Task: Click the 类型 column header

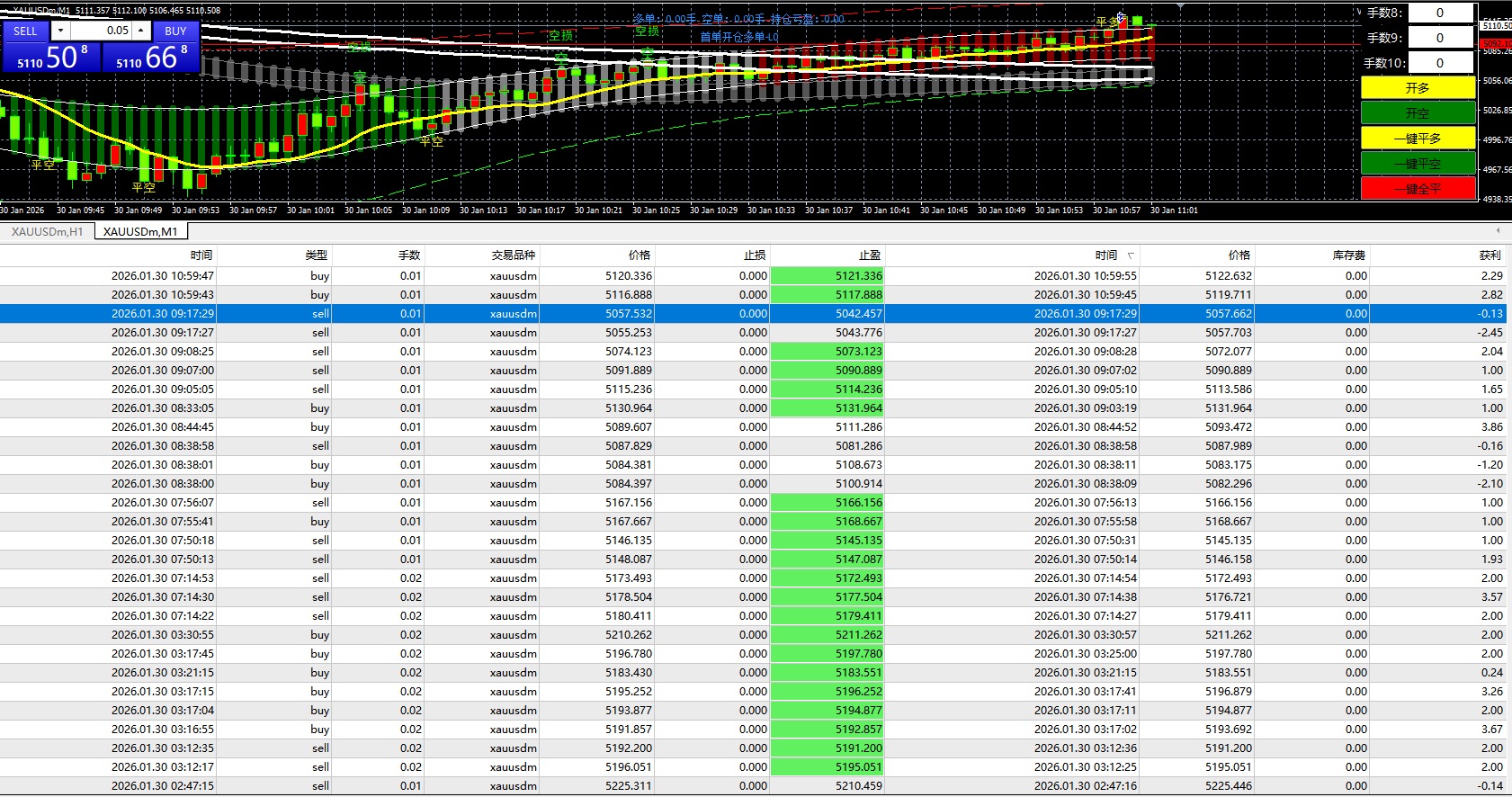Action: click(x=317, y=255)
